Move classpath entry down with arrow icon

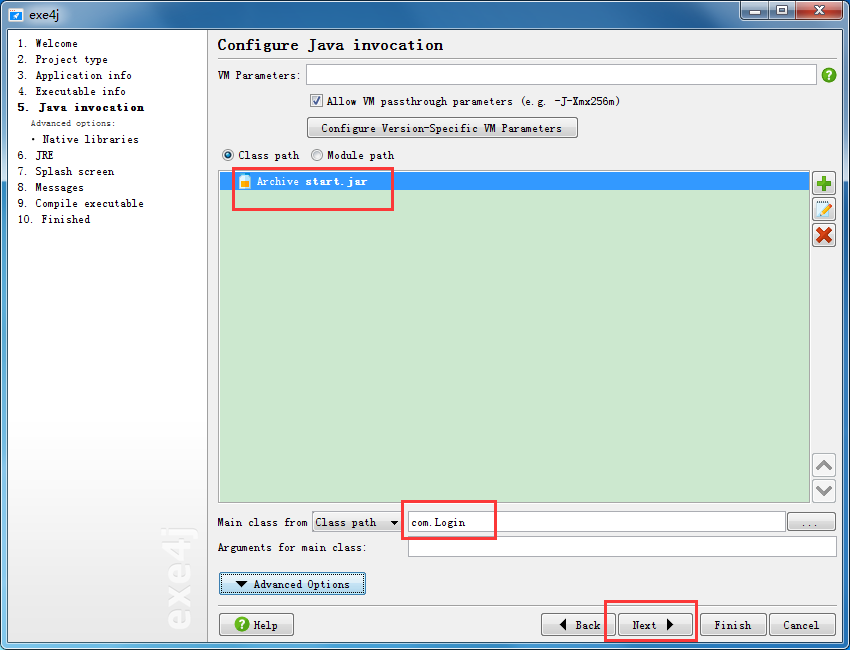(823, 491)
